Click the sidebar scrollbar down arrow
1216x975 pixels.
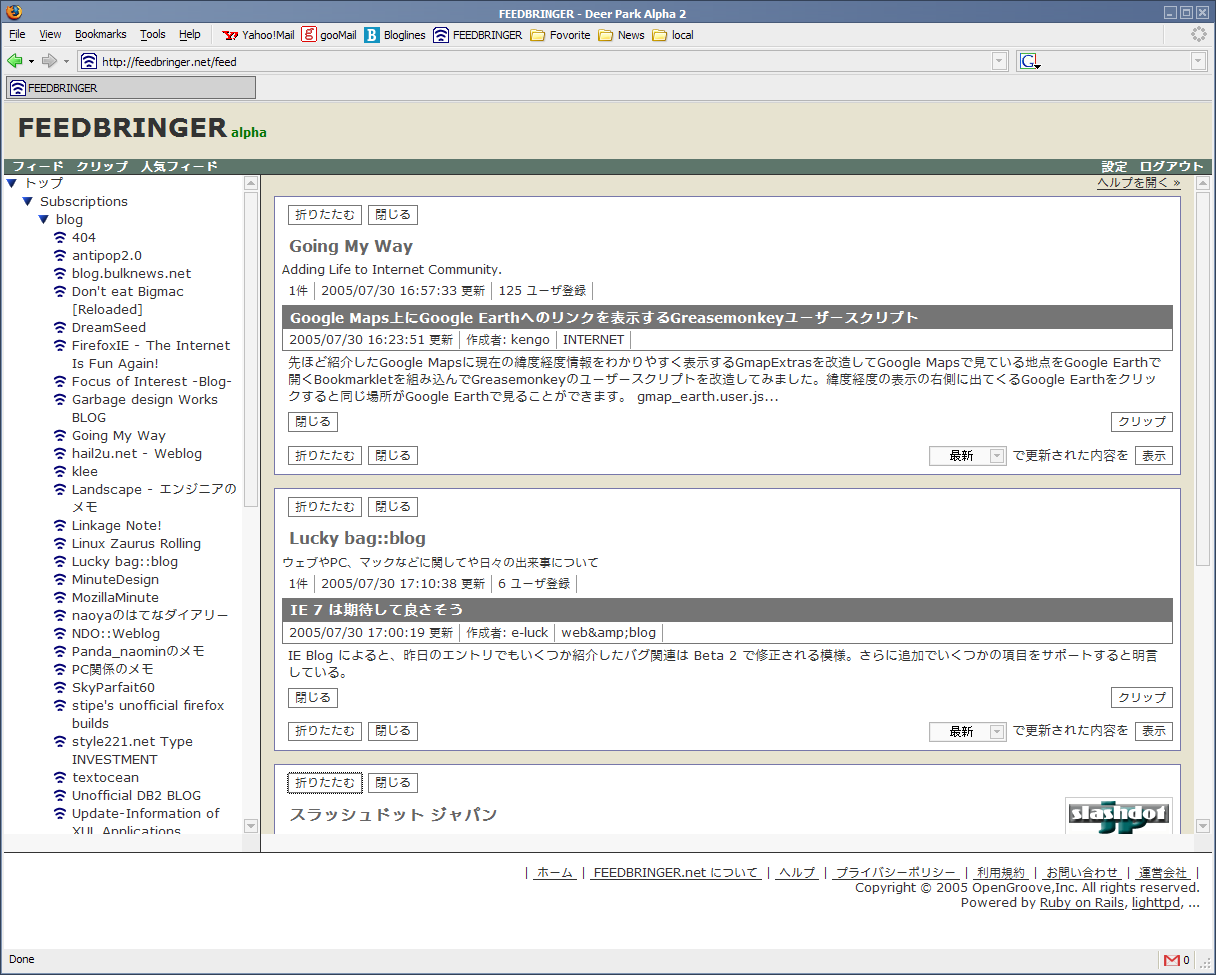tap(251, 826)
